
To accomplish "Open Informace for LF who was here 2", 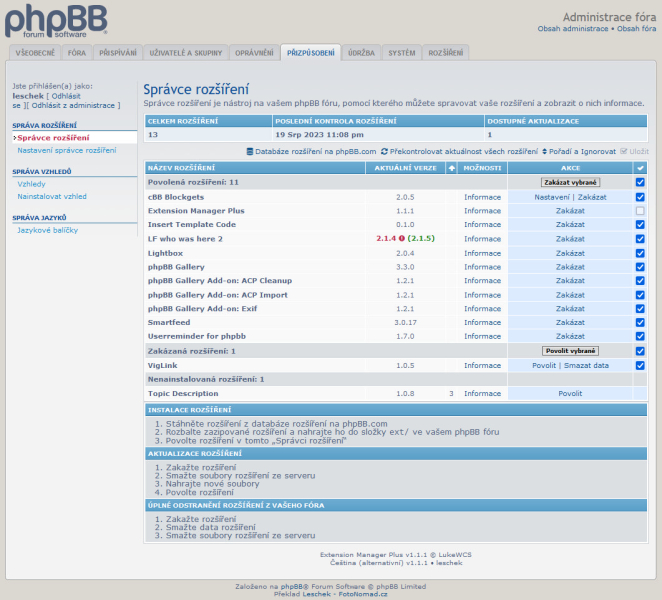I will 483,239.
